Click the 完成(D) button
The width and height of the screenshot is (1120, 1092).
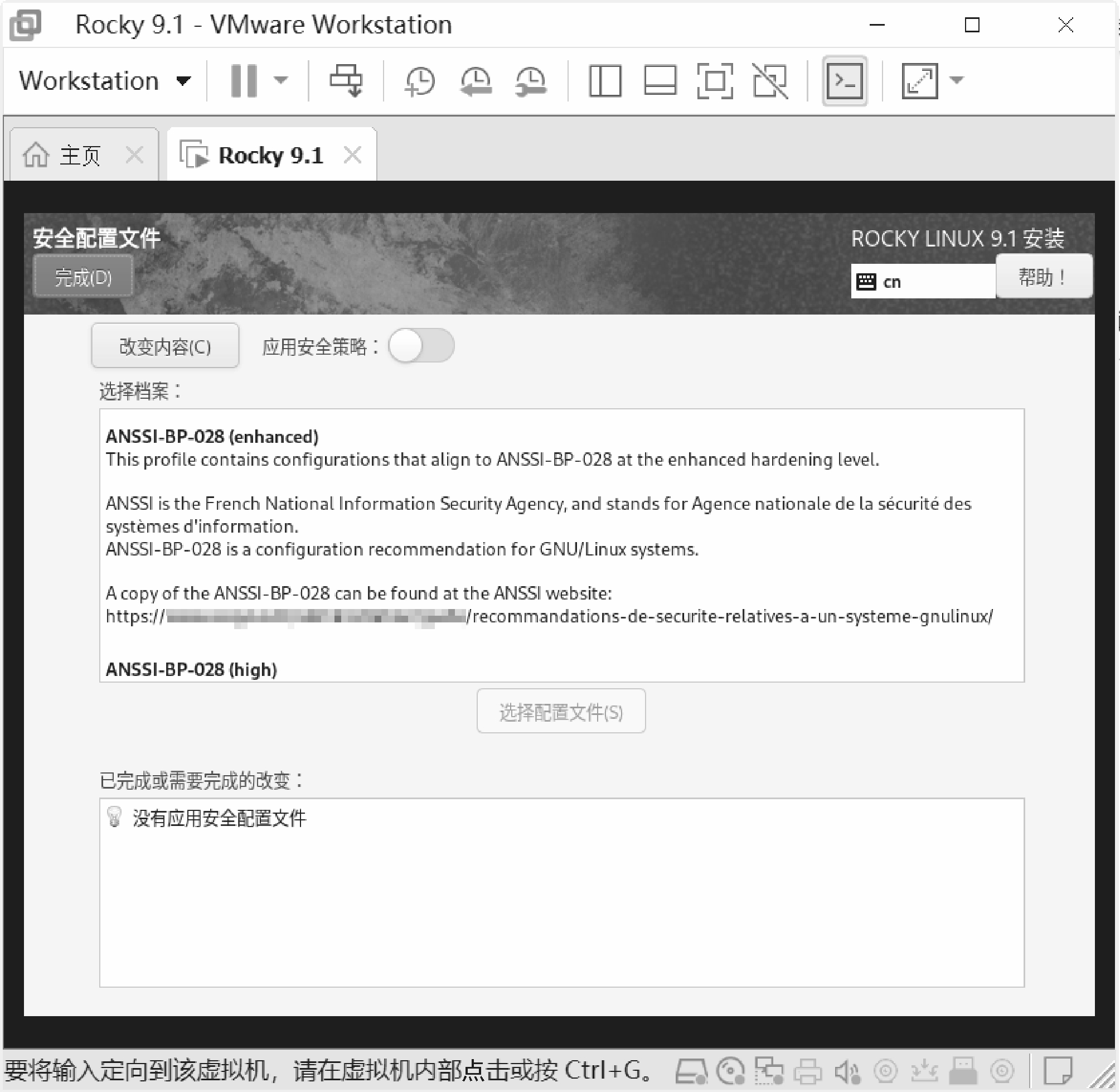(83, 277)
